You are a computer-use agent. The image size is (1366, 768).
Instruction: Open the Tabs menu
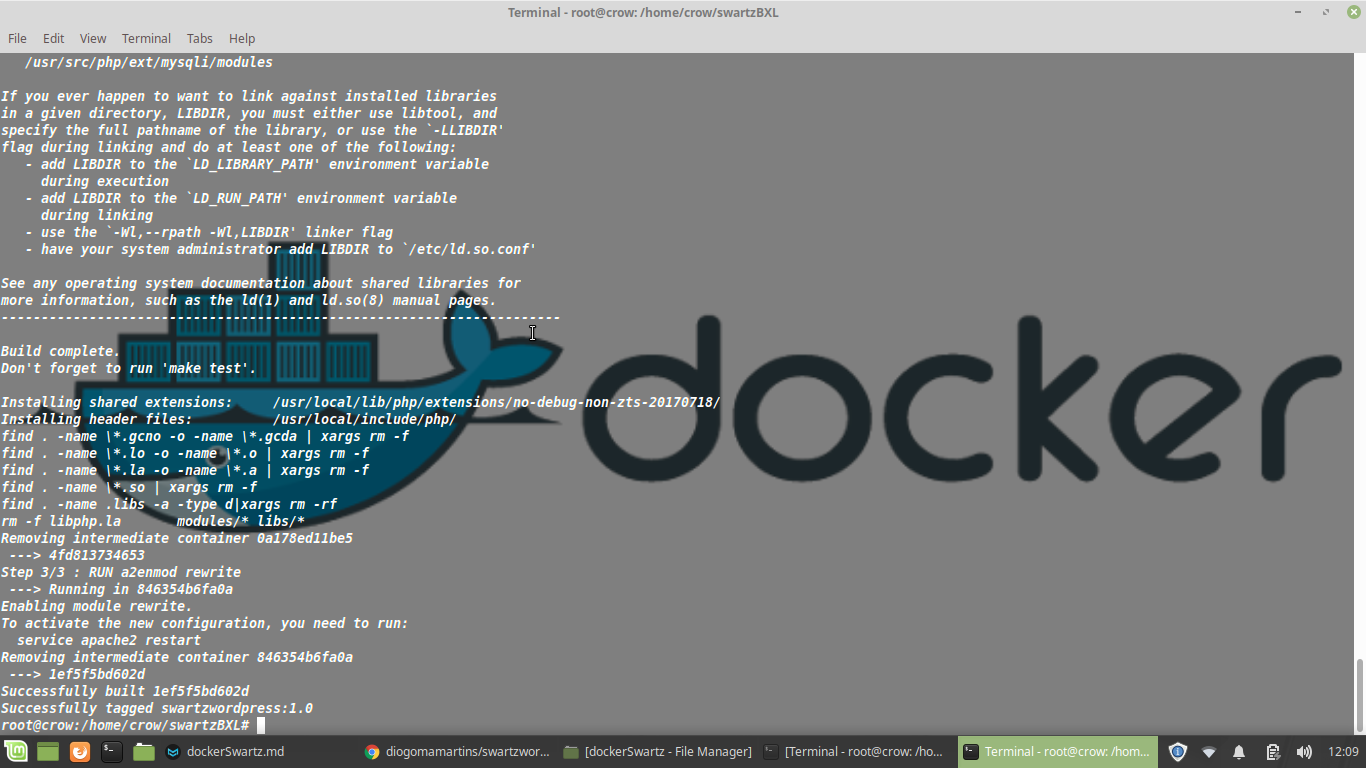click(200, 38)
